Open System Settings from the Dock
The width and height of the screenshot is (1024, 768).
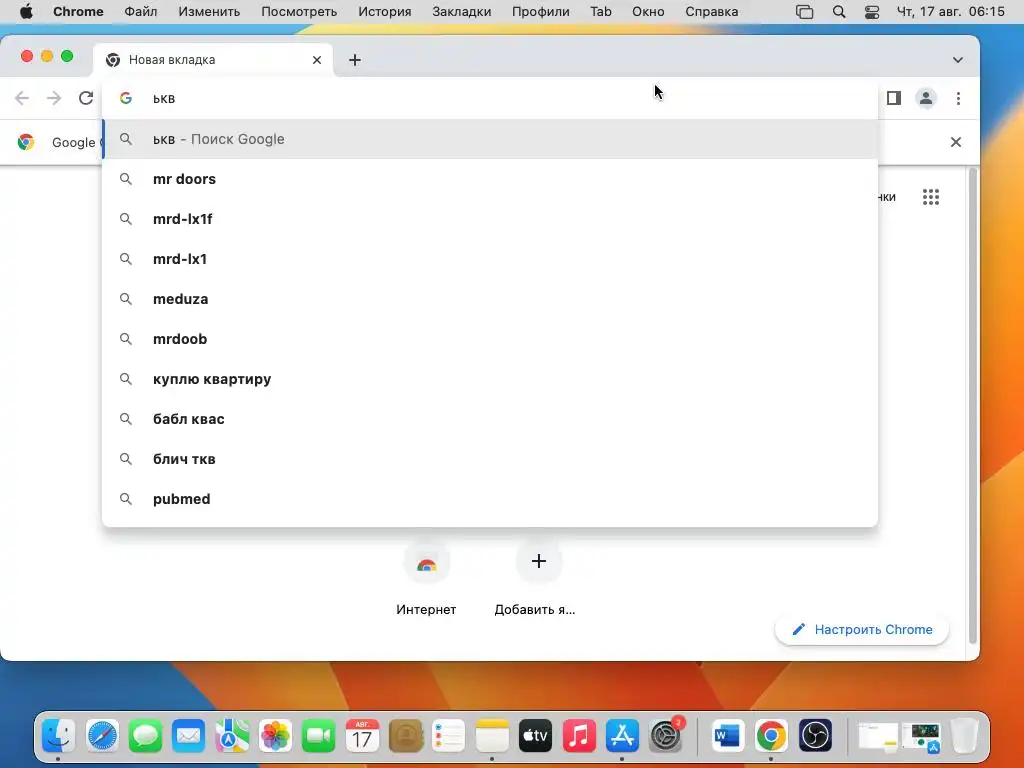pyautogui.click(x=665, y=736)
